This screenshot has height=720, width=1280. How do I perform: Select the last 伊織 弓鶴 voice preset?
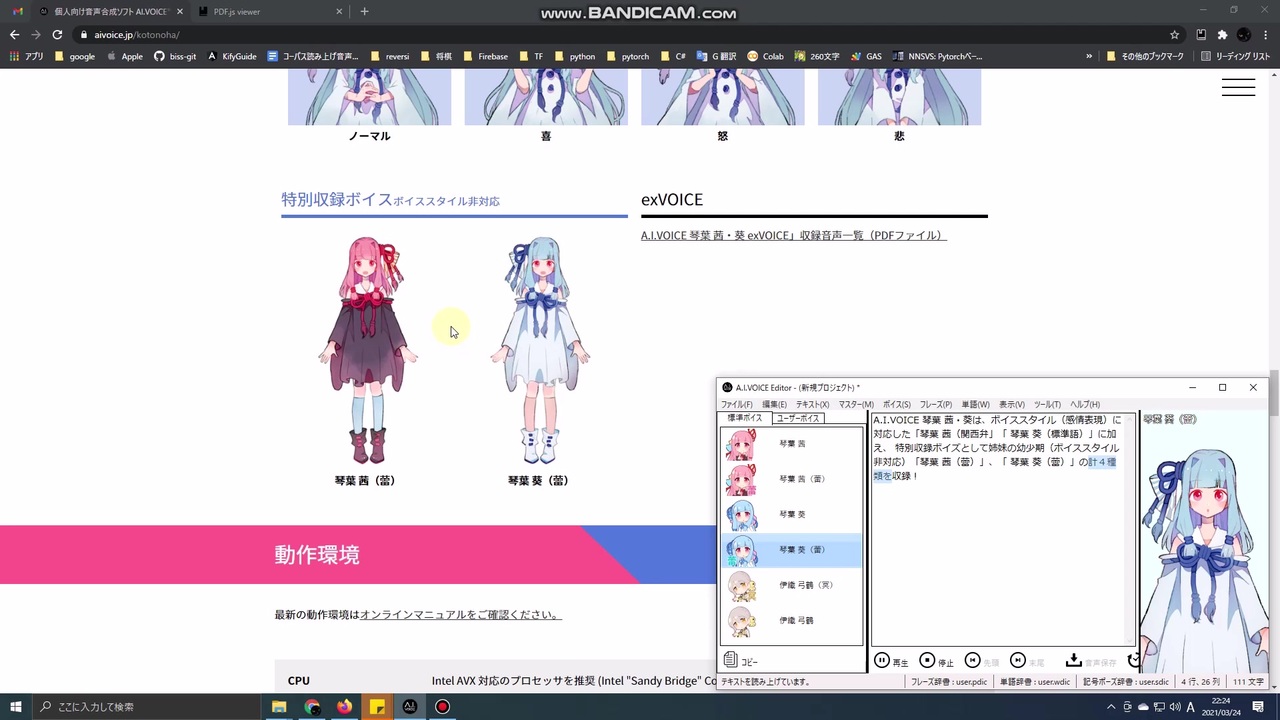point(791,621)
